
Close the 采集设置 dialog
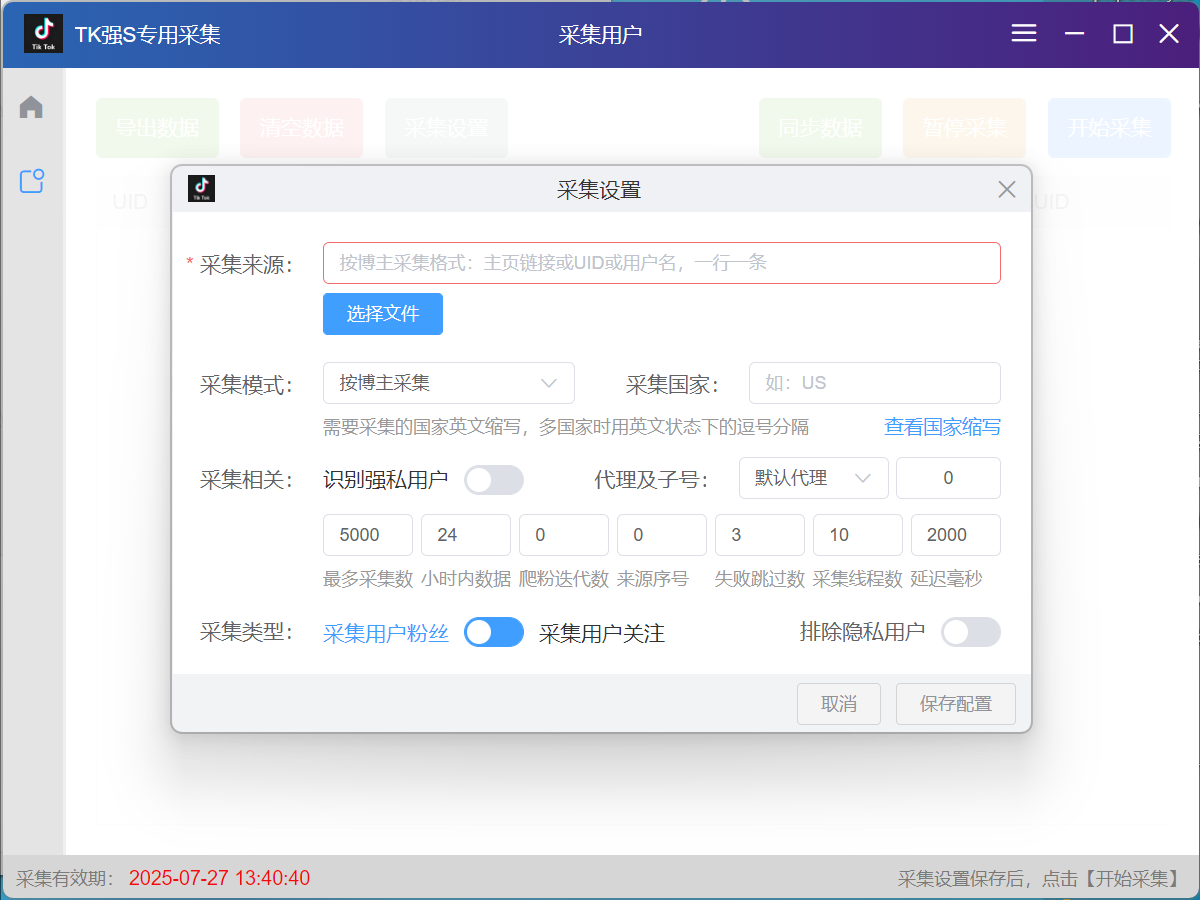coord(1007,189)
